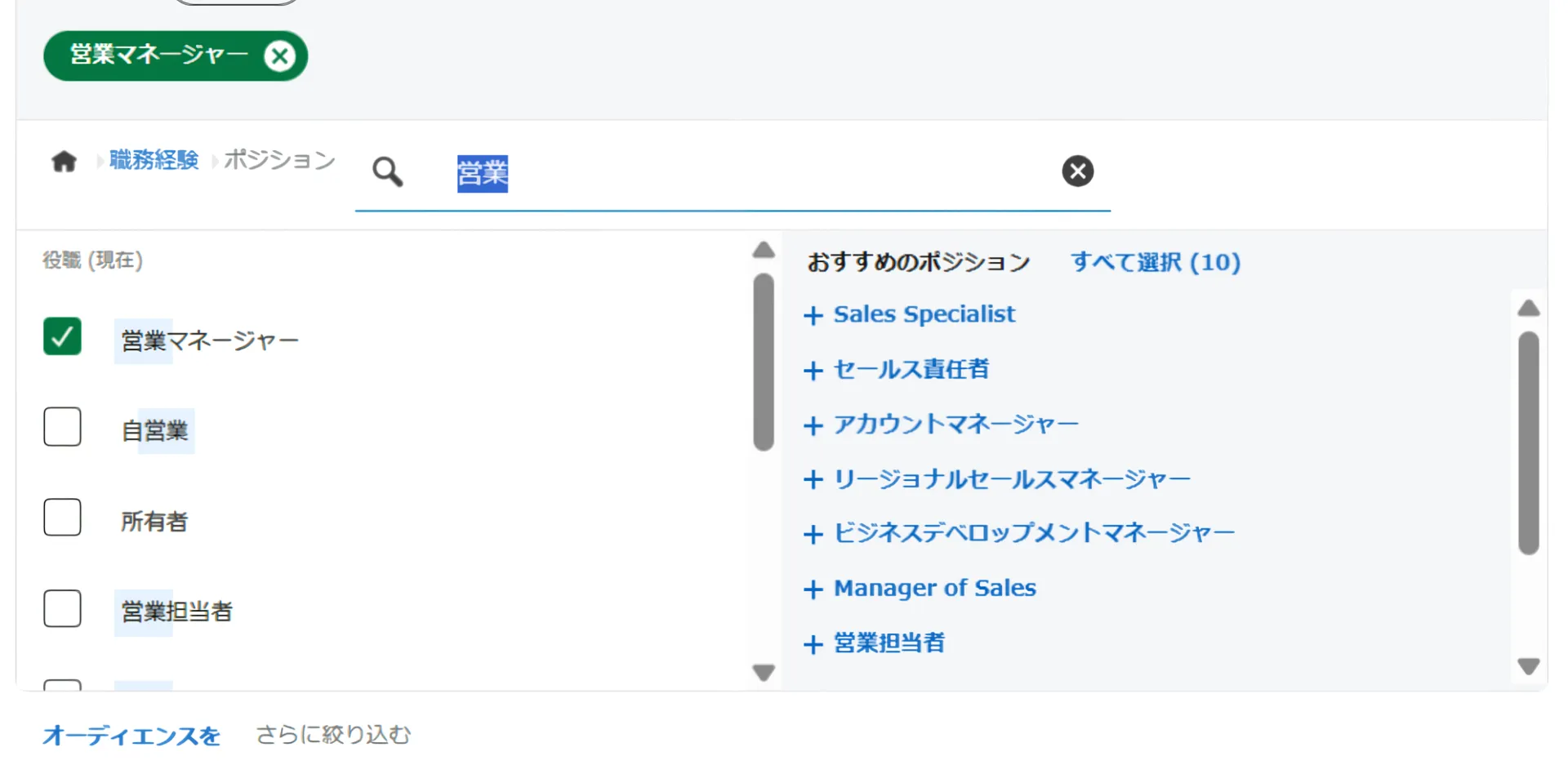Click the search input showing 営業
Screen dimensions: 1568x765
tap(735, 173)
